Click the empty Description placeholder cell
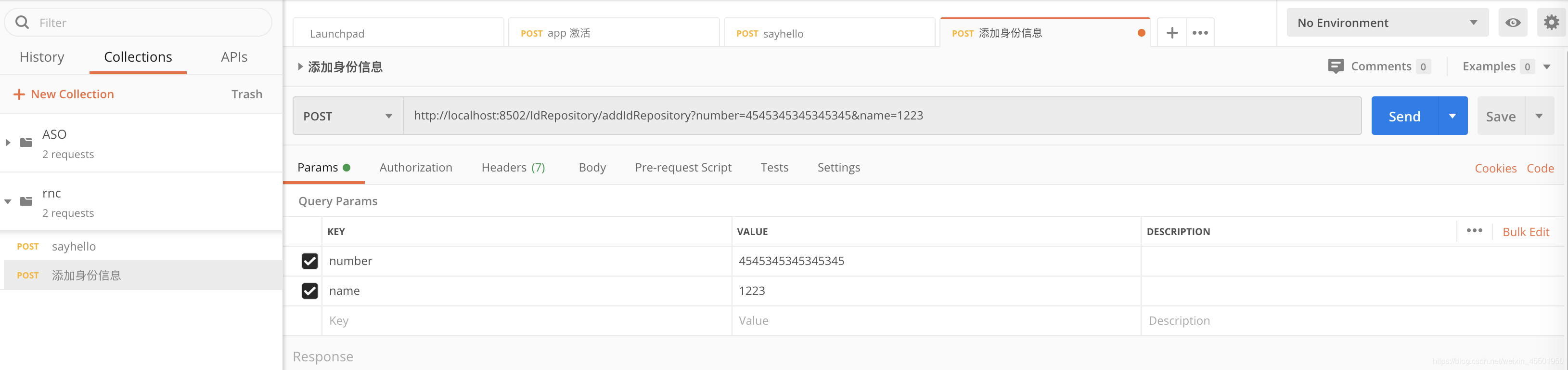 (1352, 321)
